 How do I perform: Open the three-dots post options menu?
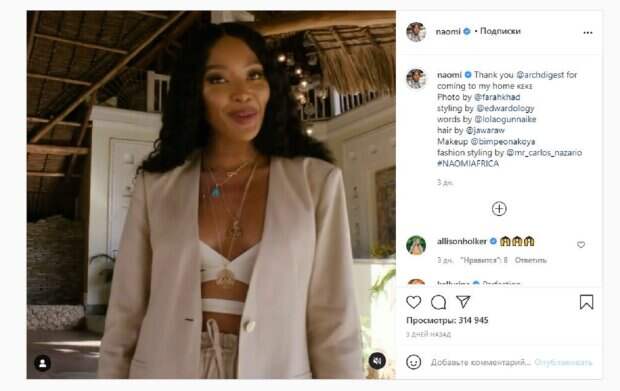(588, 32)
